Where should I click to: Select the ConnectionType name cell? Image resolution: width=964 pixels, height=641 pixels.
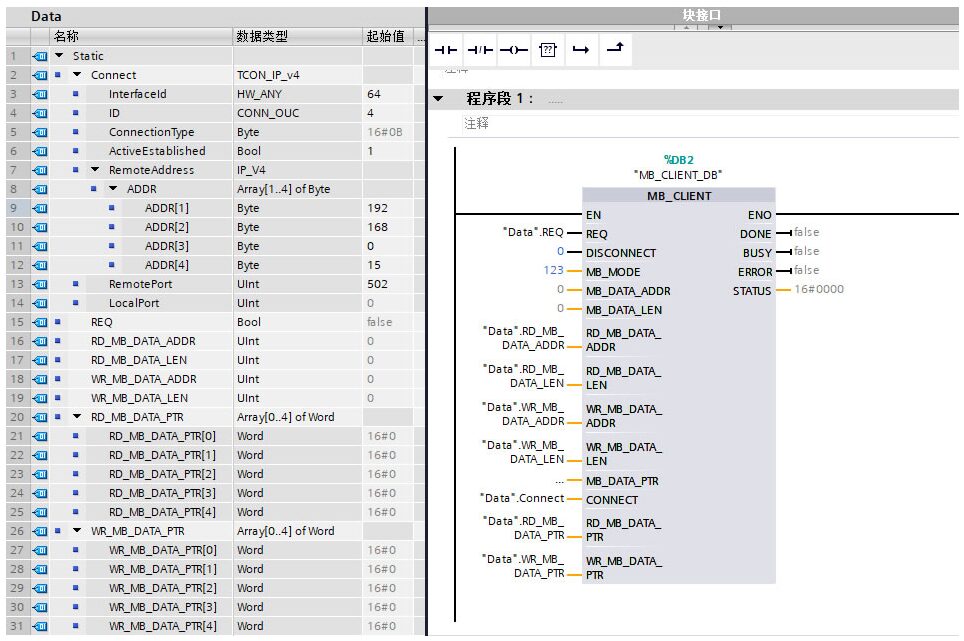coord(151,132)
